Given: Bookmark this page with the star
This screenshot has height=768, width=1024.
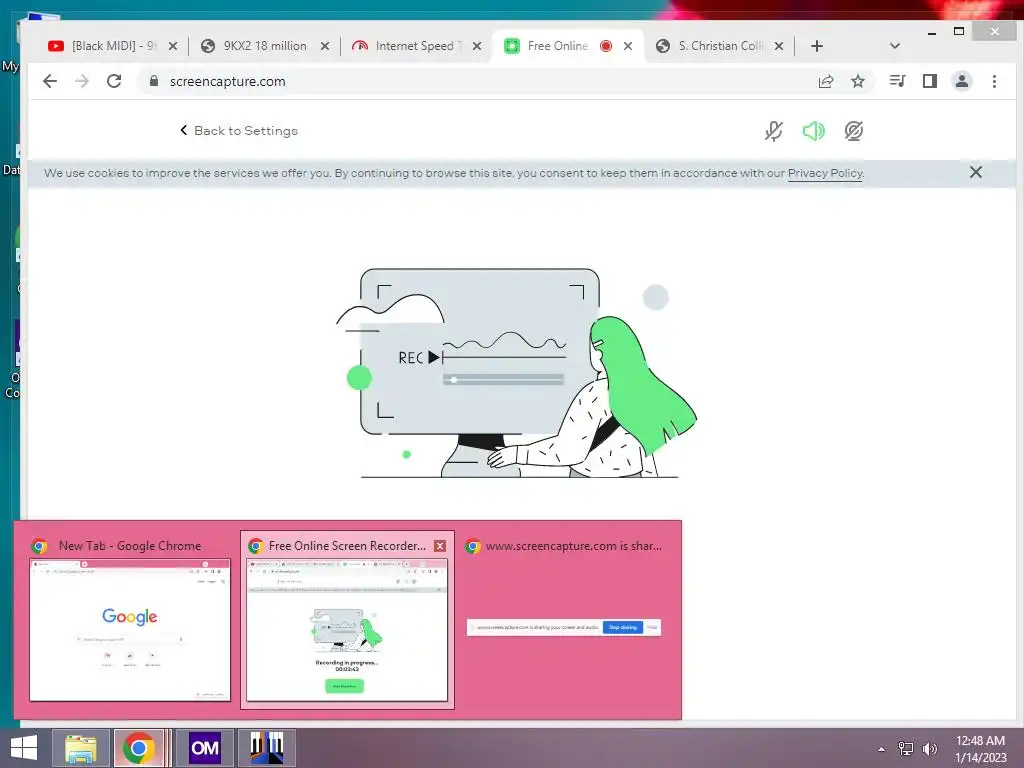Looking at the screenshot, I should (857, 81).
